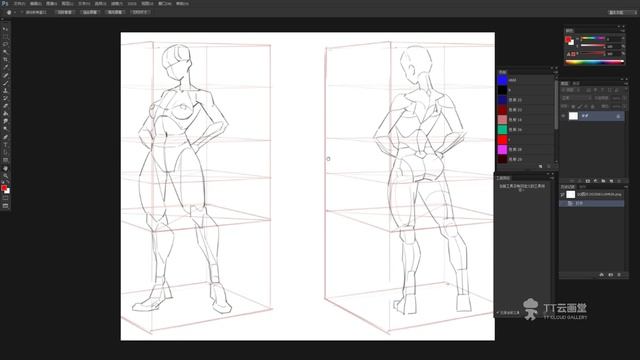640x360 pixels.
Task: Open the 编辑 (Edit) menu
Action: coord(36,3)
